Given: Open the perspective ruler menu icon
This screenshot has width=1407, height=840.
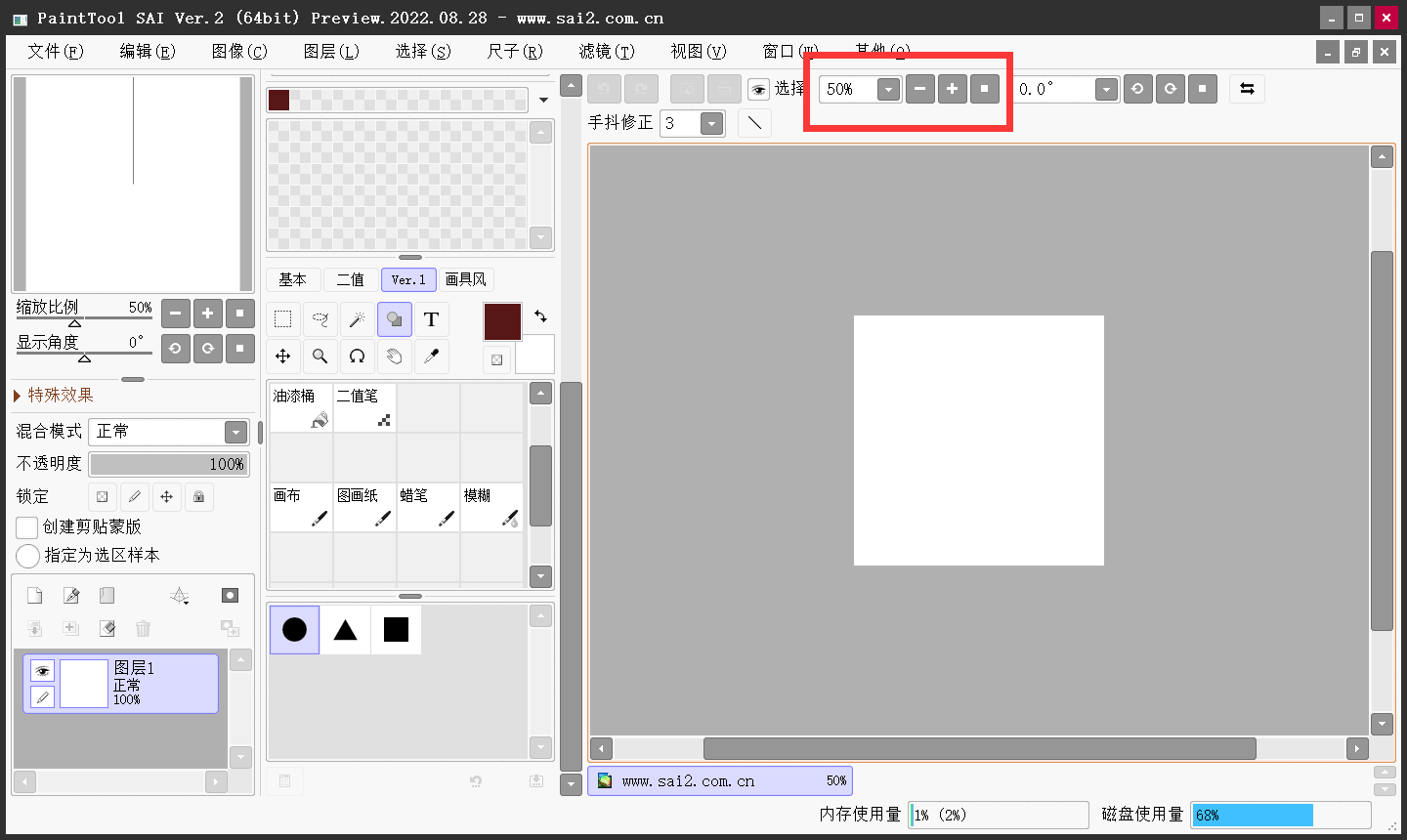Looking at the screenshot, I should (180, 596).
